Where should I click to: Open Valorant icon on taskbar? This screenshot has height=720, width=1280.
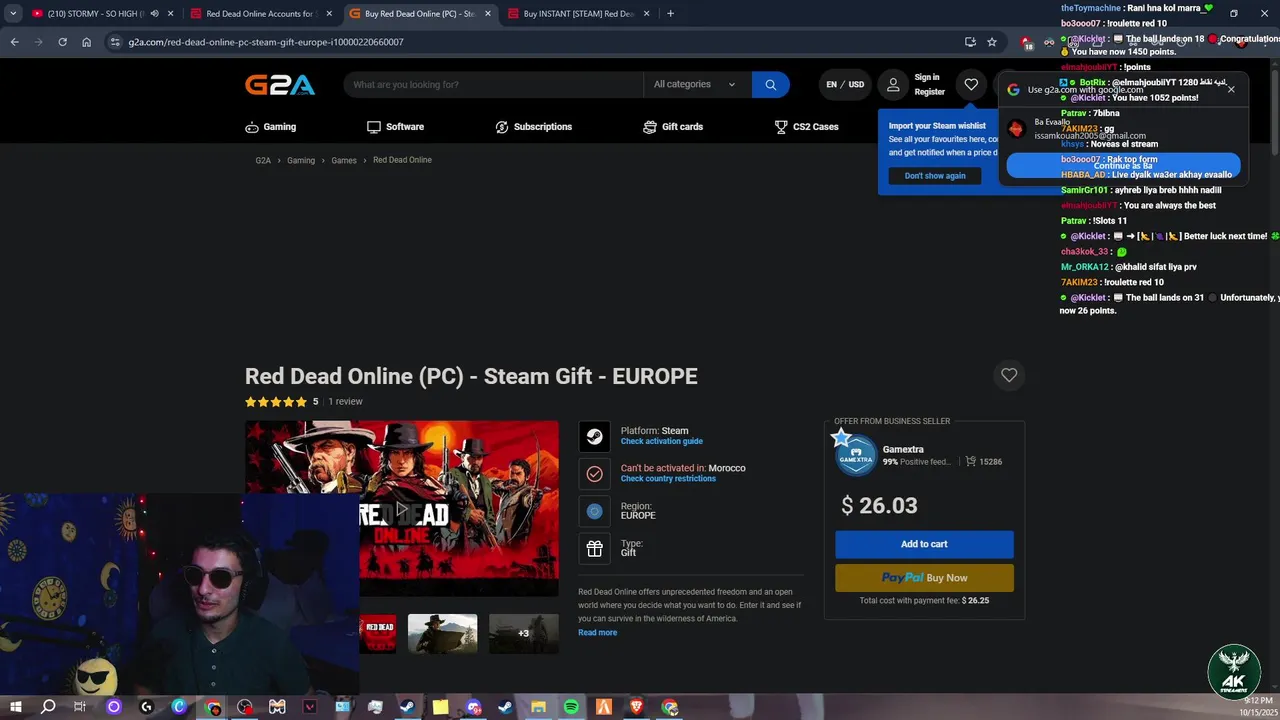(x=310, y=707)
